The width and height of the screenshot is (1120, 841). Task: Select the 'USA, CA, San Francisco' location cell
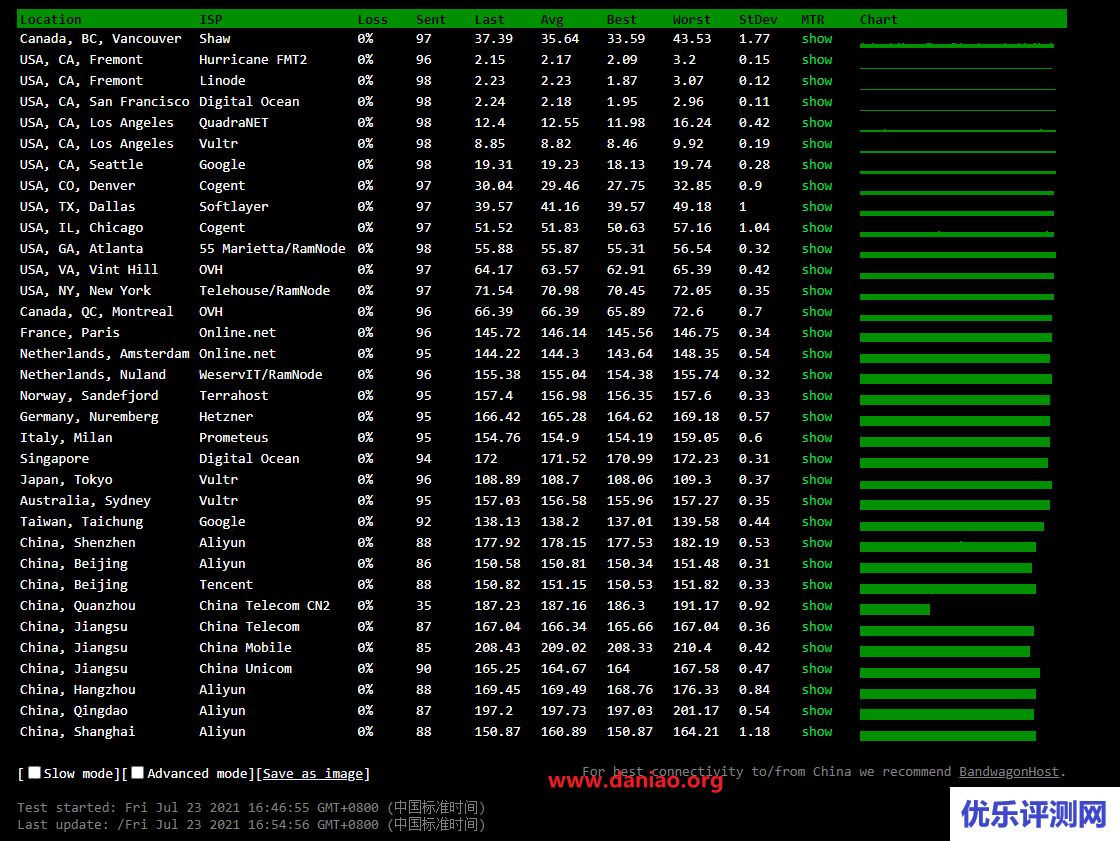coord(104,101)
